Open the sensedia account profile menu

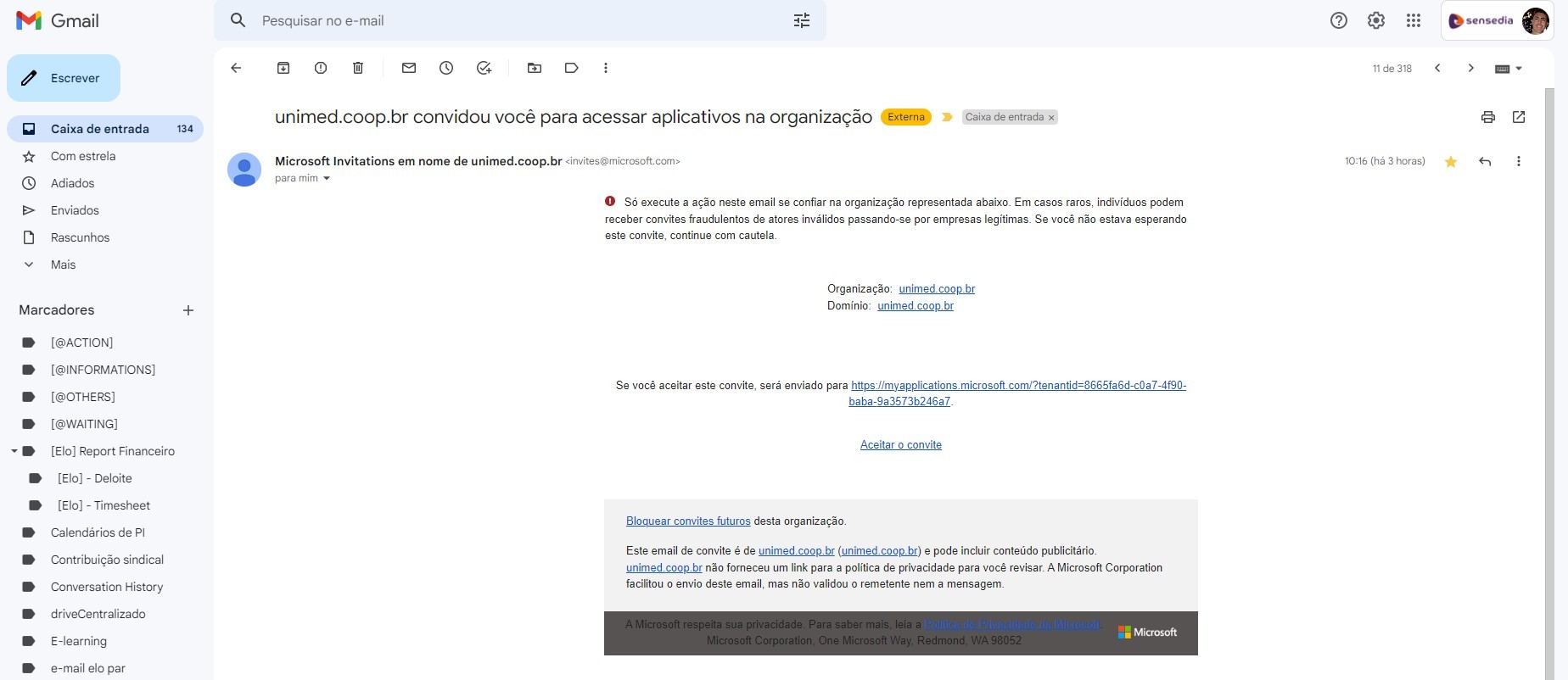tap(1498, 20)
